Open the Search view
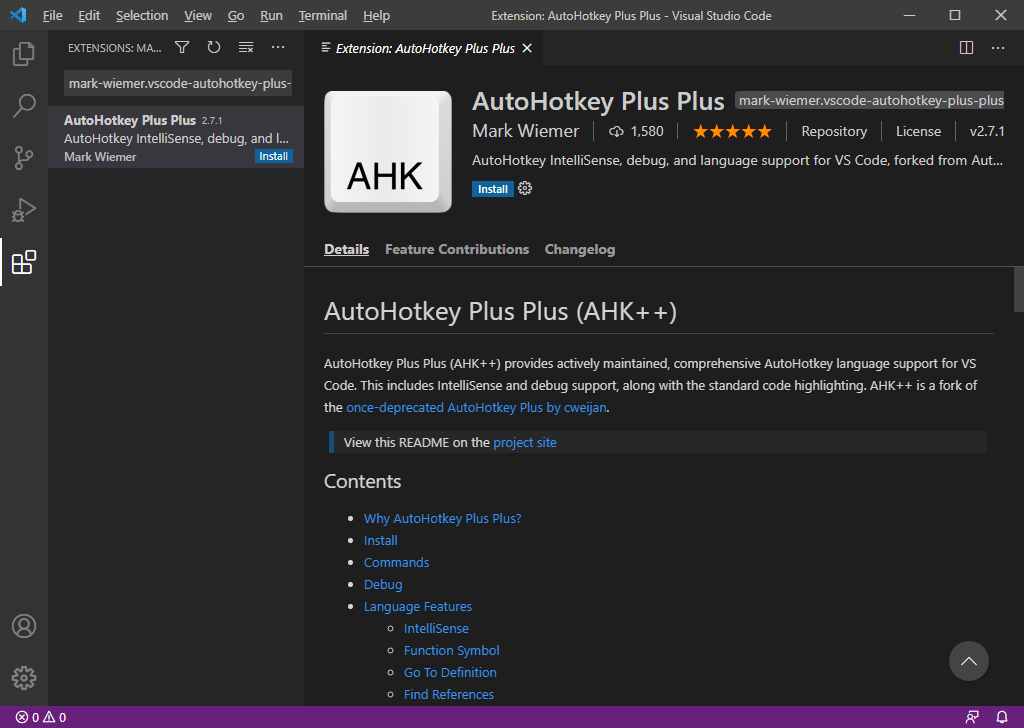Image resolution: width=1024 pixels, height=728 pixels. pos(23,106)
